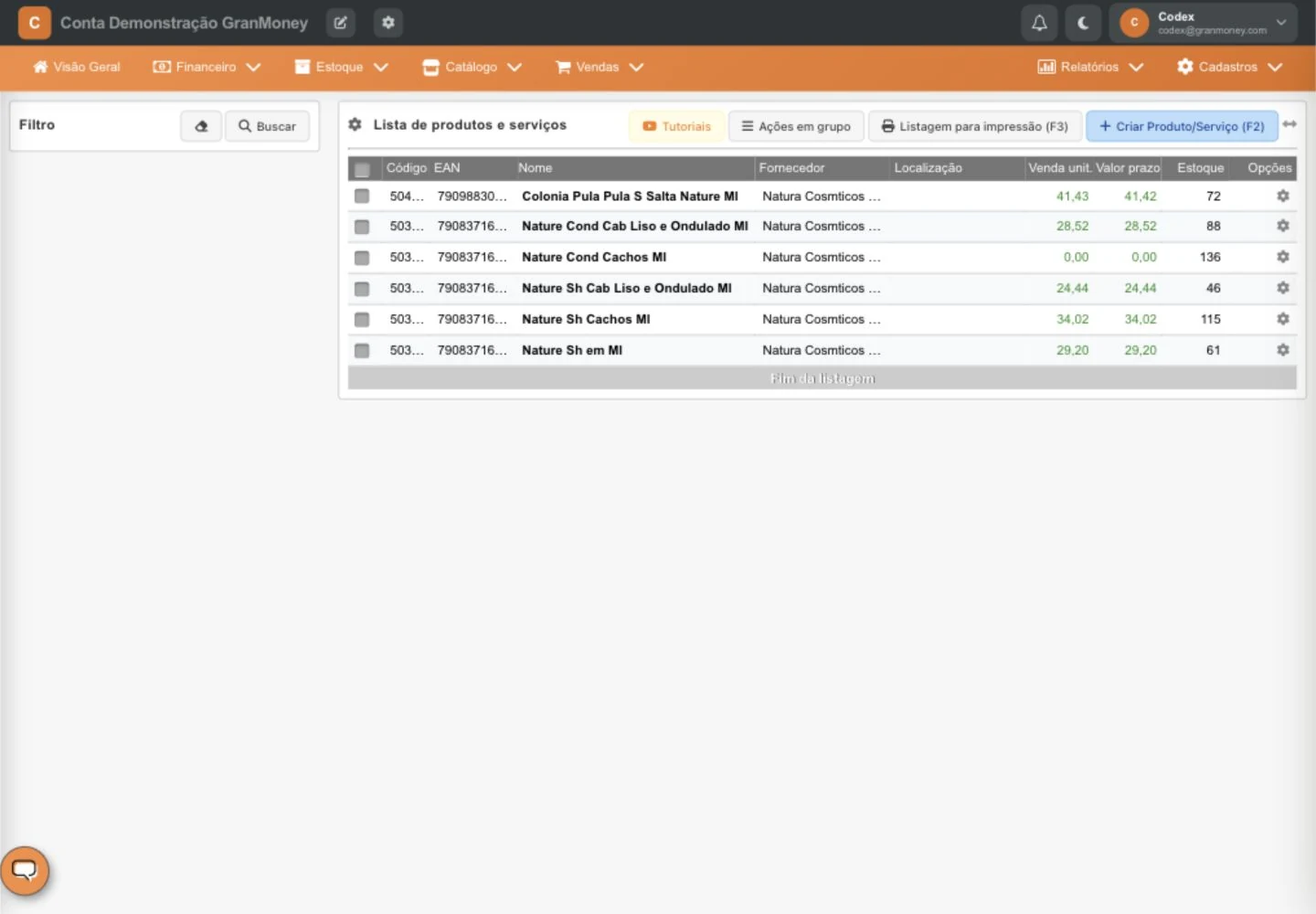Click Listagem para impressão (F3)
The width and height of the screenshot is (1316, 914).
(975, 126)
